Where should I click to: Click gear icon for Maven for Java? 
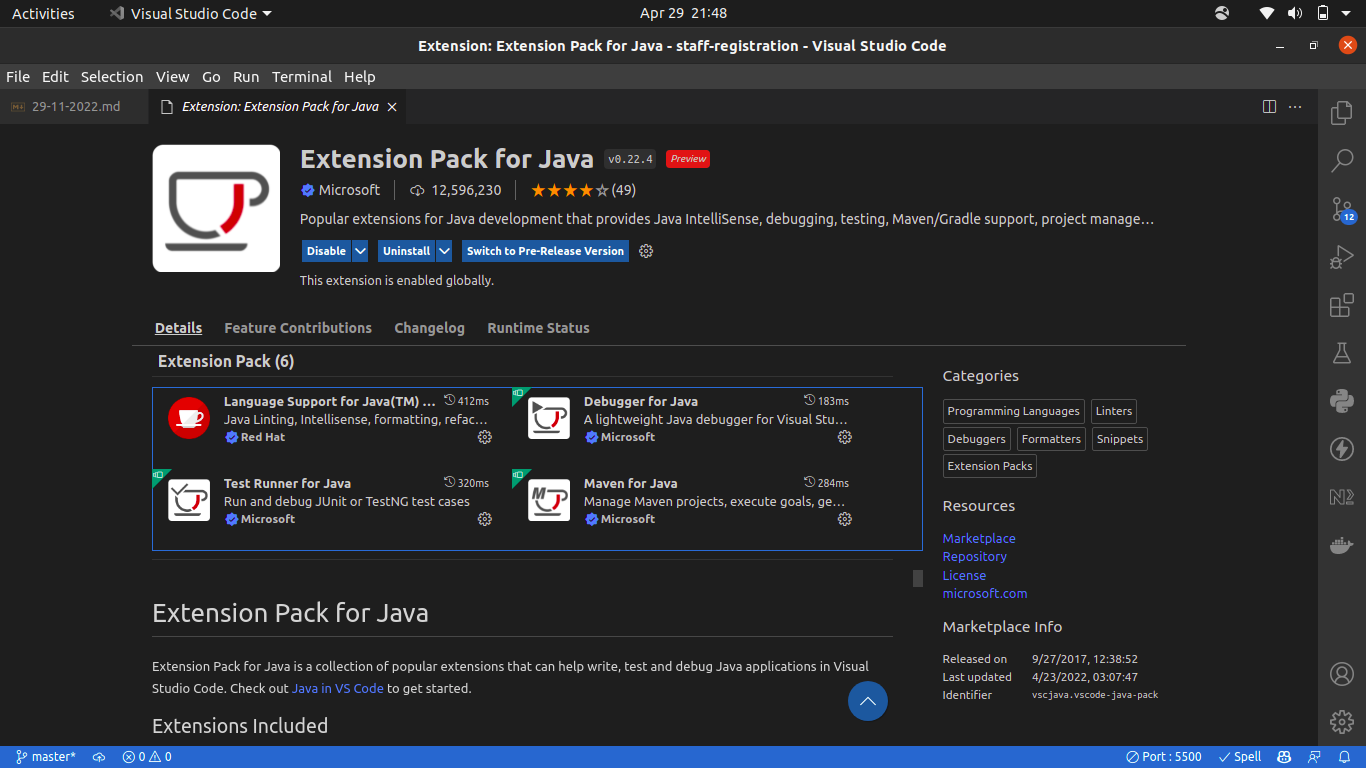pyautogui.click(x=845, y=519)
